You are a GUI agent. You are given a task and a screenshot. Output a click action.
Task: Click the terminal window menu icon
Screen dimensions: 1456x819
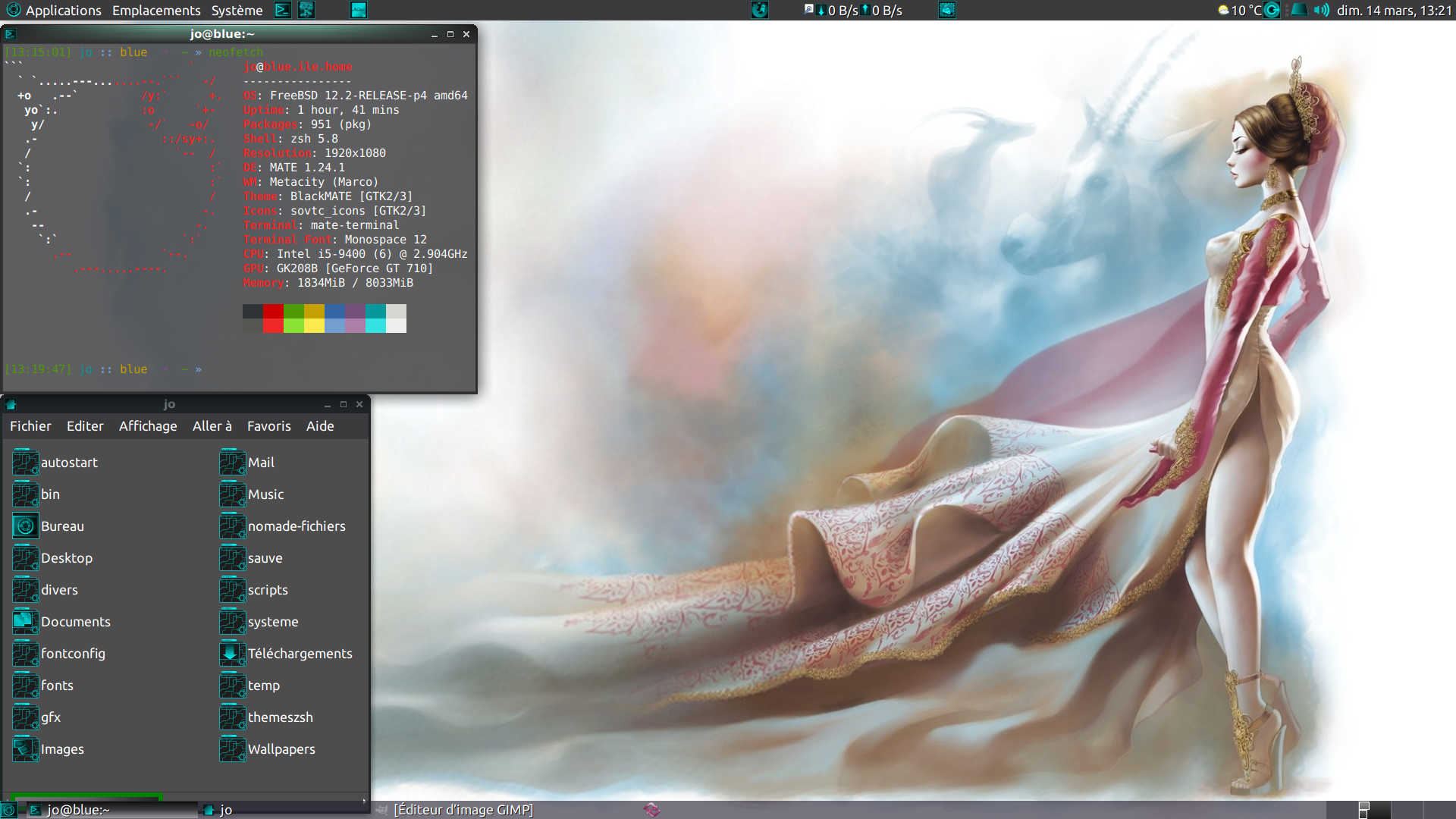[10, 34]
